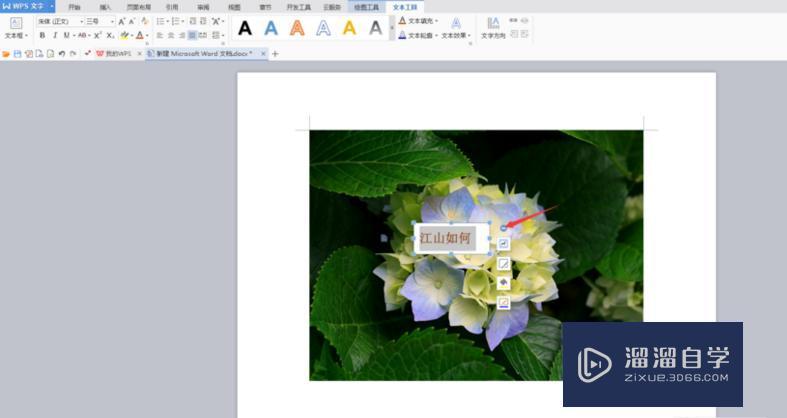The width and height of the screenshot is (787, 418).
Task: Select the hollow blue outline text style
Action: point(323,28)
